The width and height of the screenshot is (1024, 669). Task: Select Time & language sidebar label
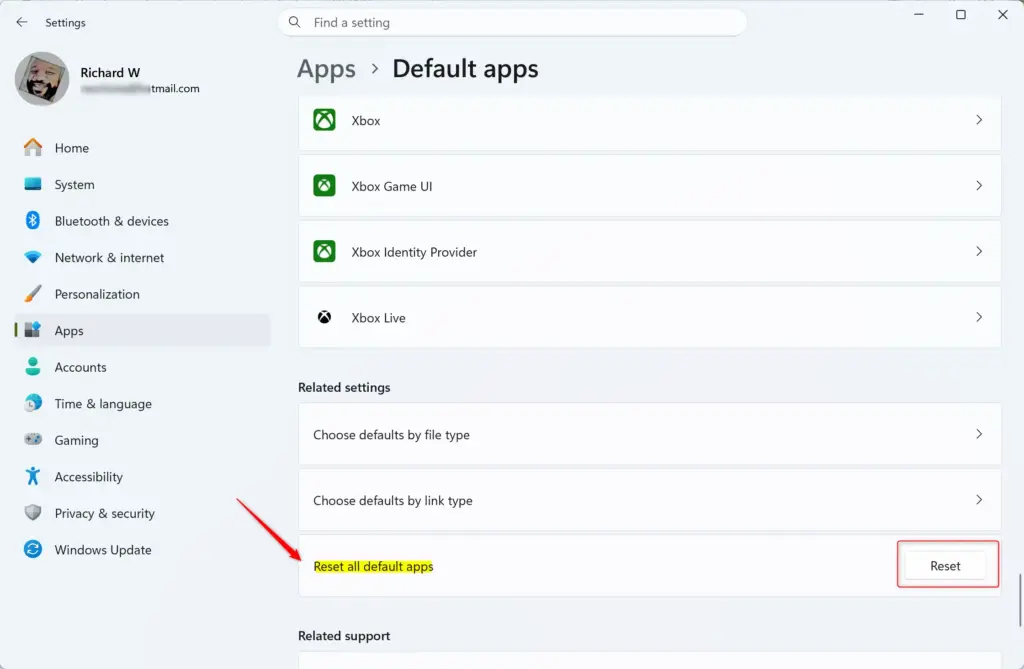coord(103,404)
